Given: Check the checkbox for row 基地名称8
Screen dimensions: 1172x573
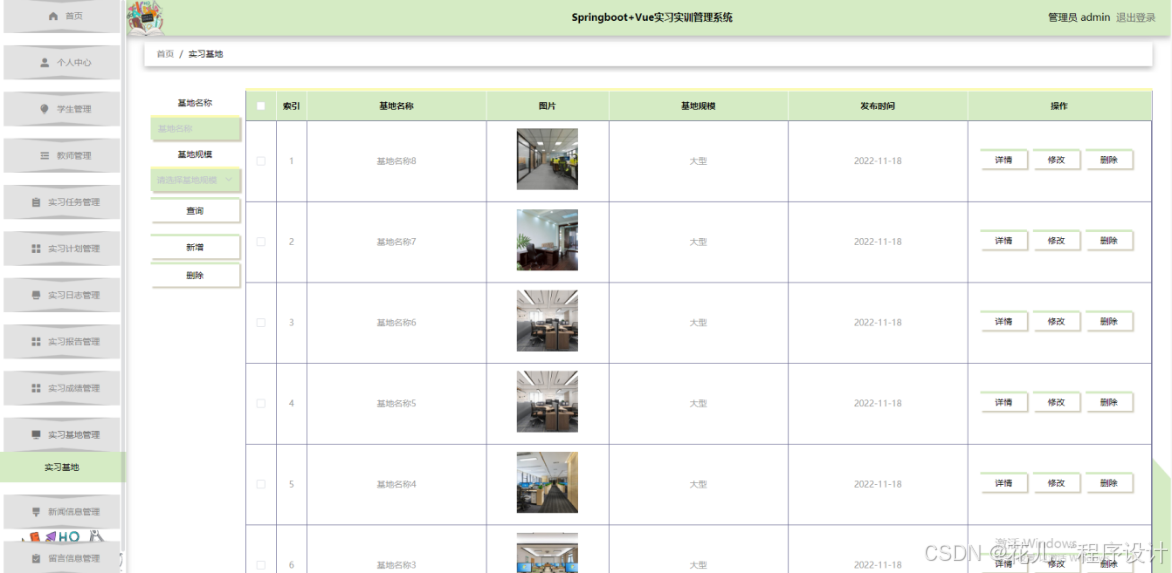Looking at the screenshot, I should [261, 161].
